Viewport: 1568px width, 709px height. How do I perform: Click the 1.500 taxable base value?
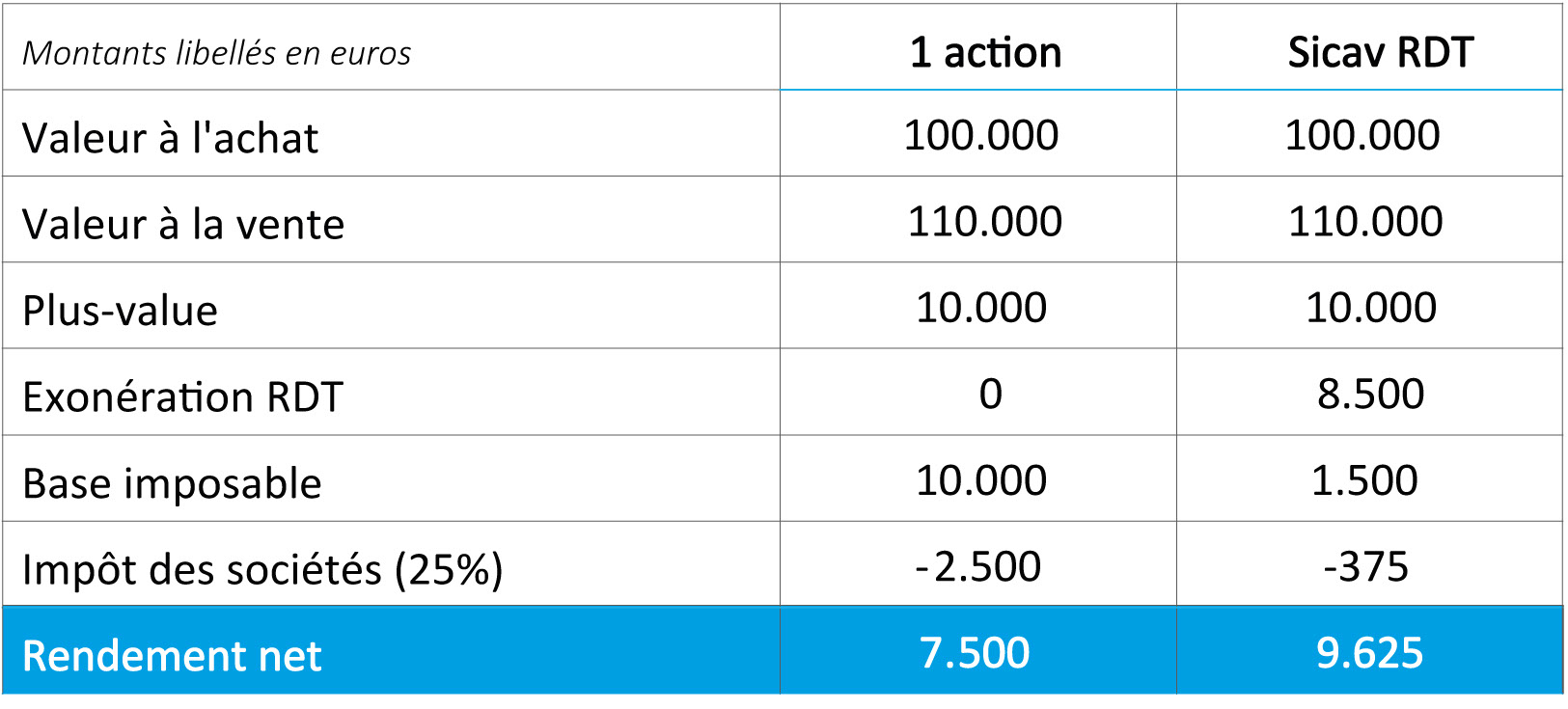[1364, 480]
